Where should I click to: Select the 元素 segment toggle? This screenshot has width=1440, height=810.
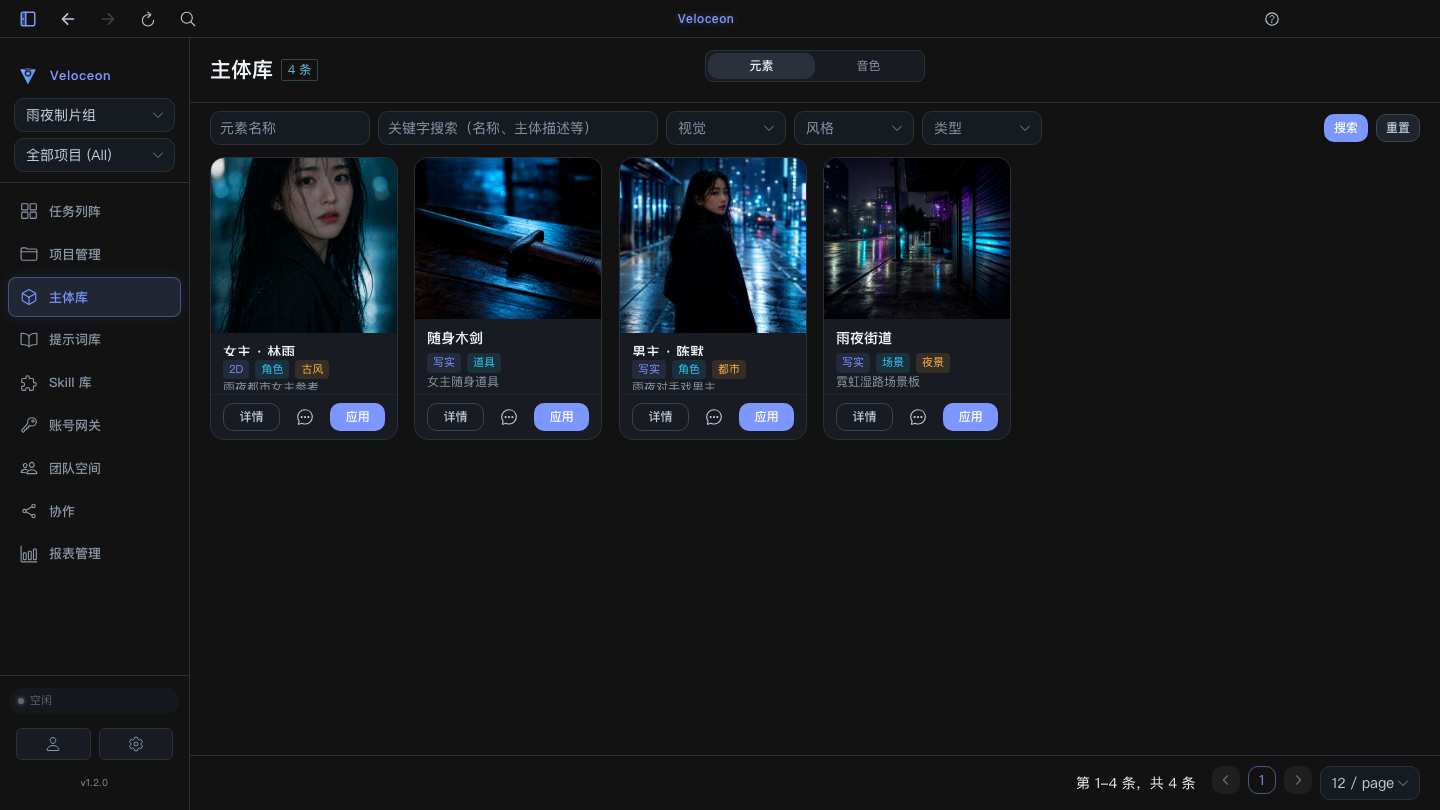pos(761,66)
